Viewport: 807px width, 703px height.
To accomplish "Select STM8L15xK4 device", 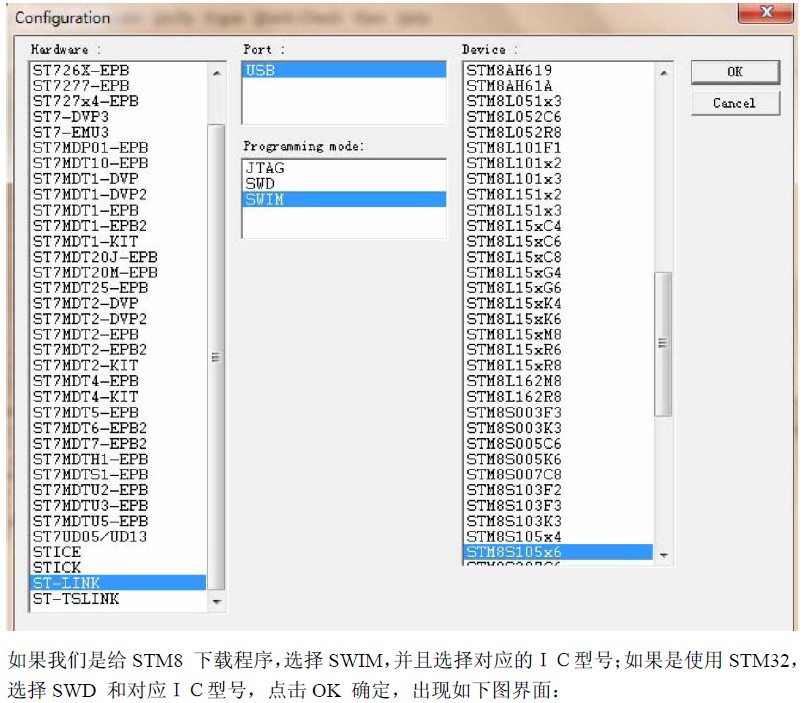I will click(x=558, y=303).
